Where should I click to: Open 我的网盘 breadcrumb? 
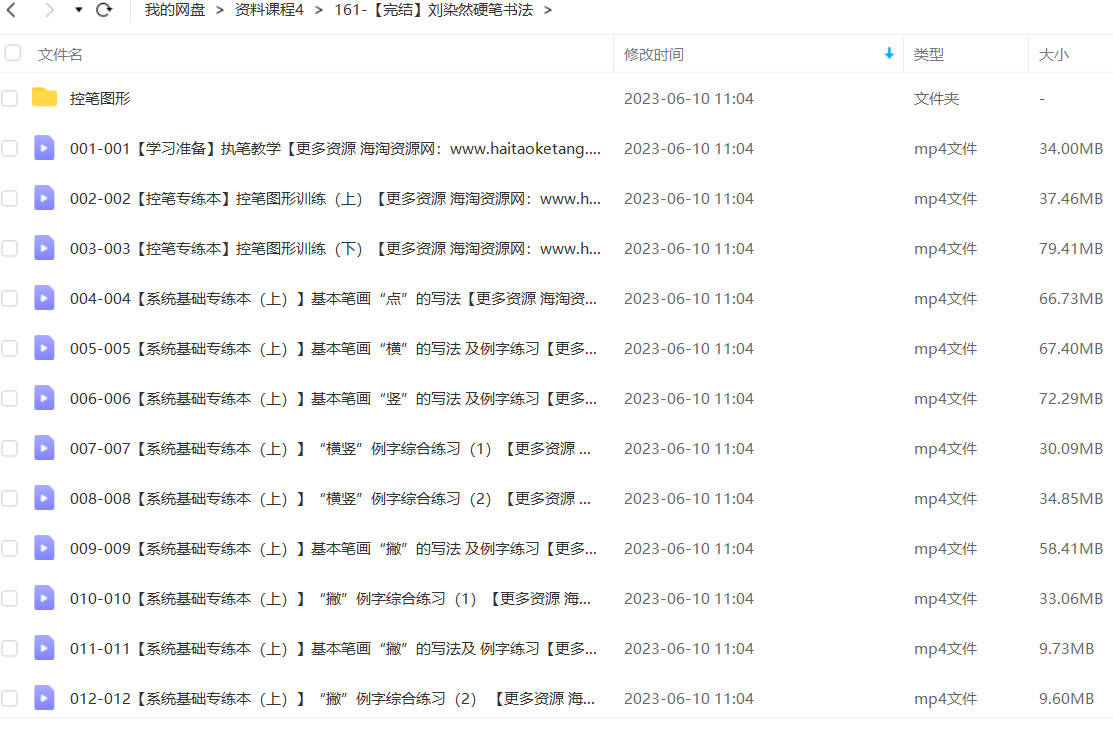tap(175, 10)
